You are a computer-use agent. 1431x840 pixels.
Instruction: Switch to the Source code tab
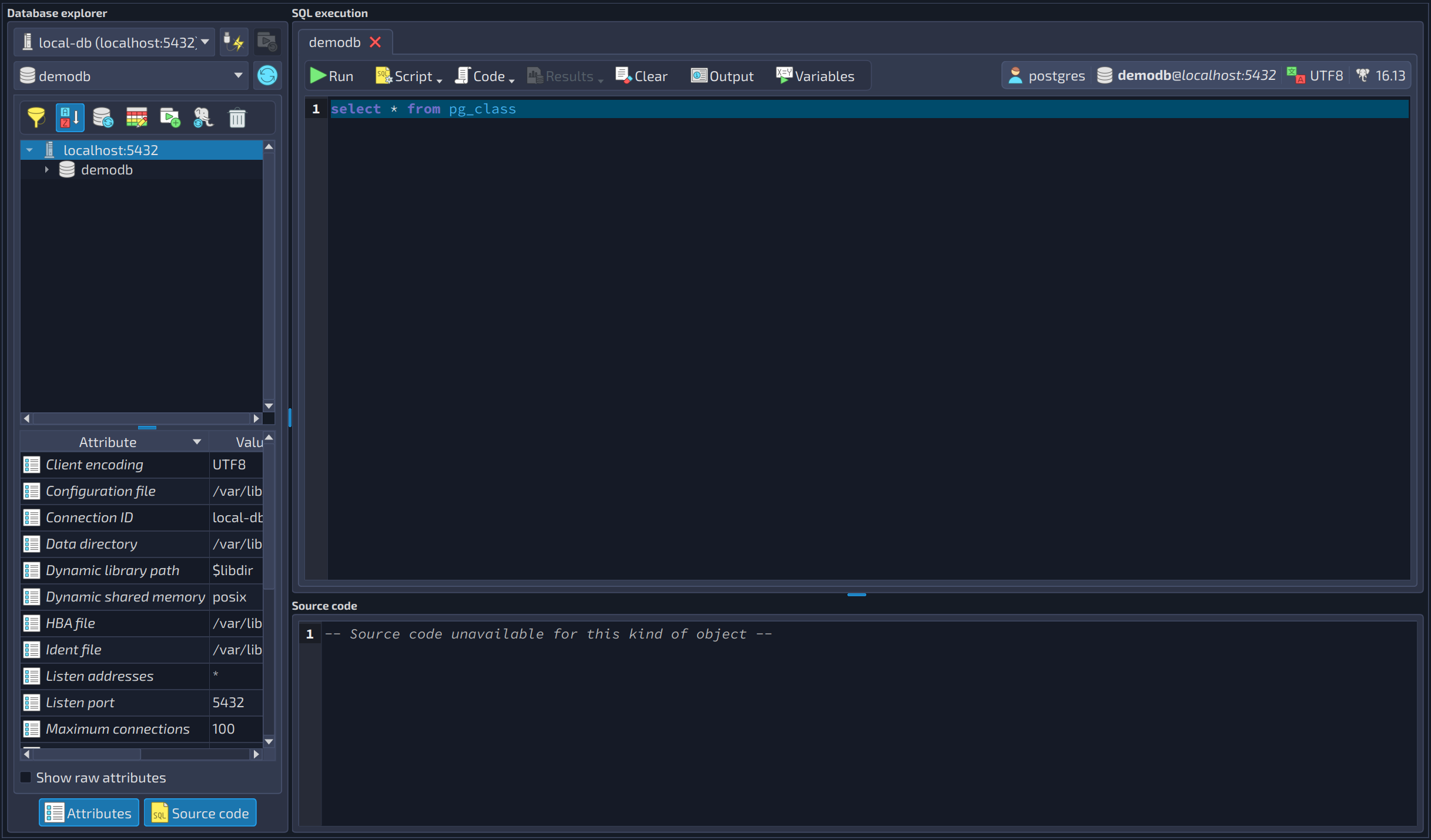pos(200,813)
